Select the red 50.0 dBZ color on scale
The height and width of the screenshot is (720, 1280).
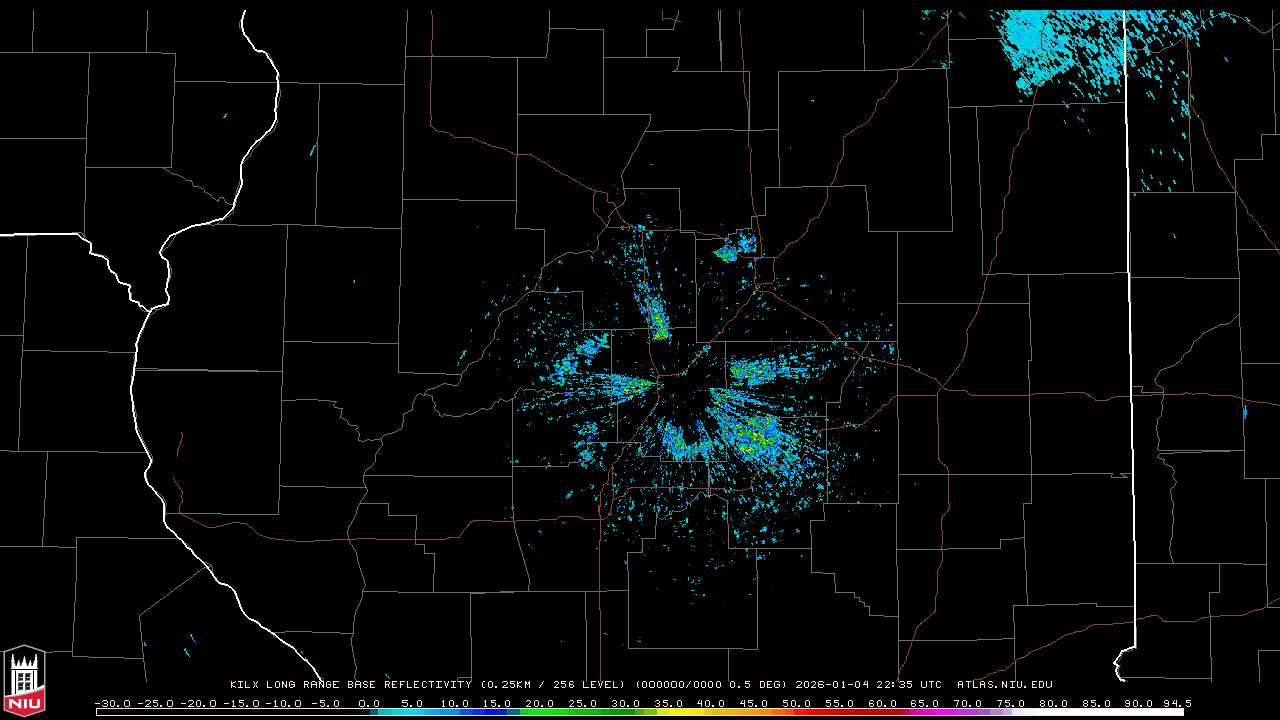tap(797, 712)
